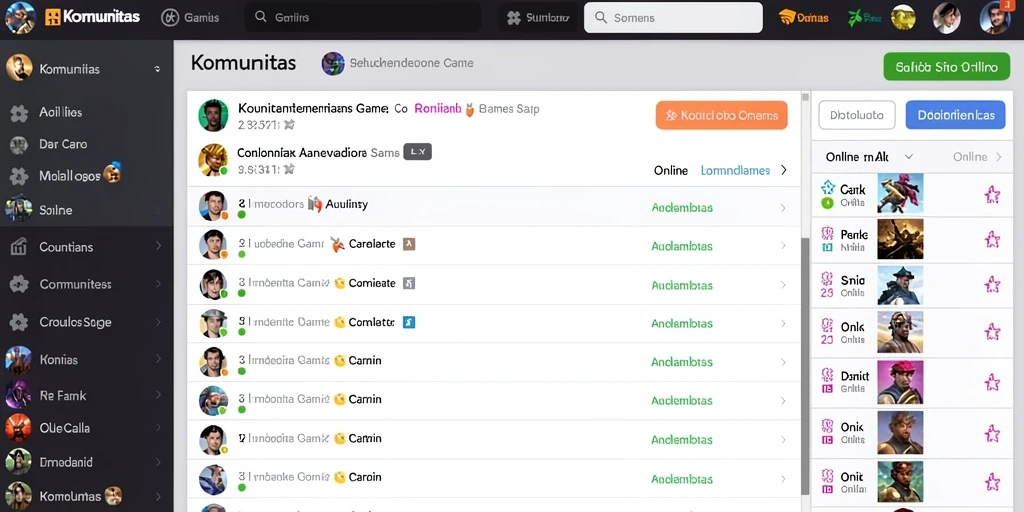Toggle star for the bottom Oniit entry
1024x512 pixels.
click(992, 483)
